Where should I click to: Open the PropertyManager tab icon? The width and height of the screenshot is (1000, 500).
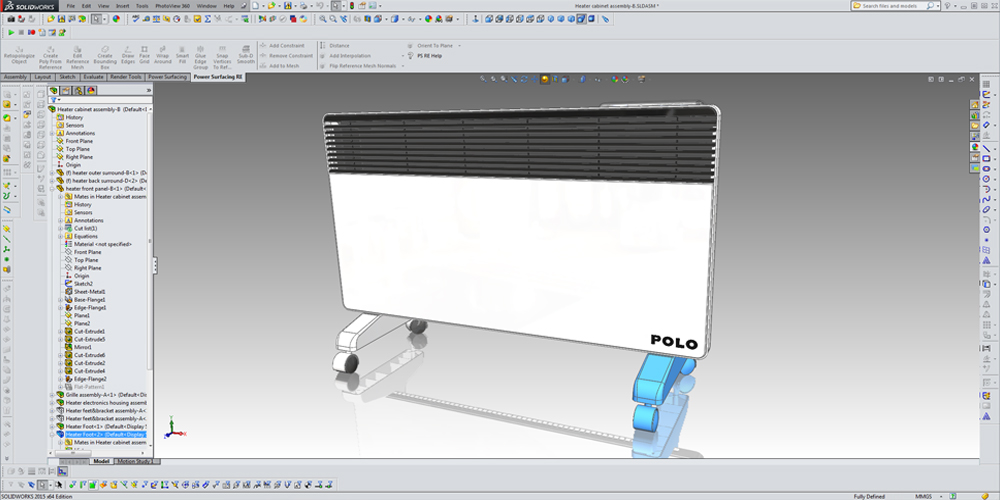[x=66, y=91]
